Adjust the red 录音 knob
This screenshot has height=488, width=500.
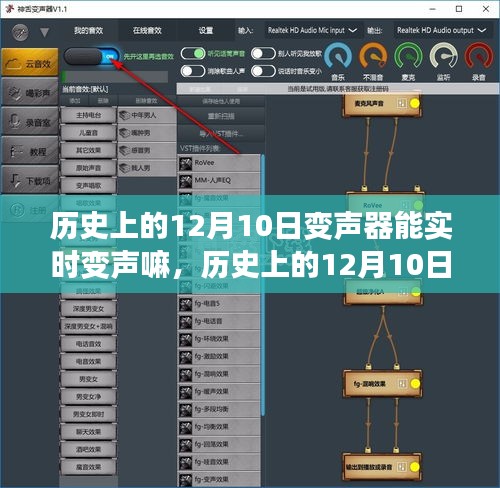[x=479, y=57]
